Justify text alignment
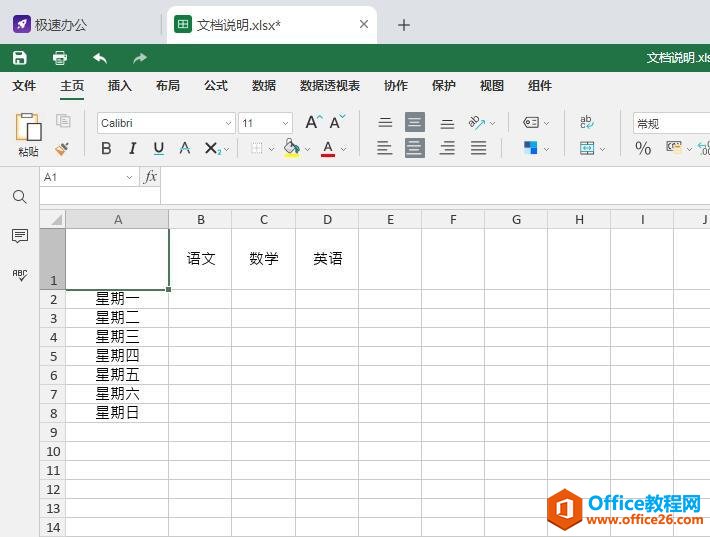The width and height of the screenshot is (710, 537). (x=478, y=148)
